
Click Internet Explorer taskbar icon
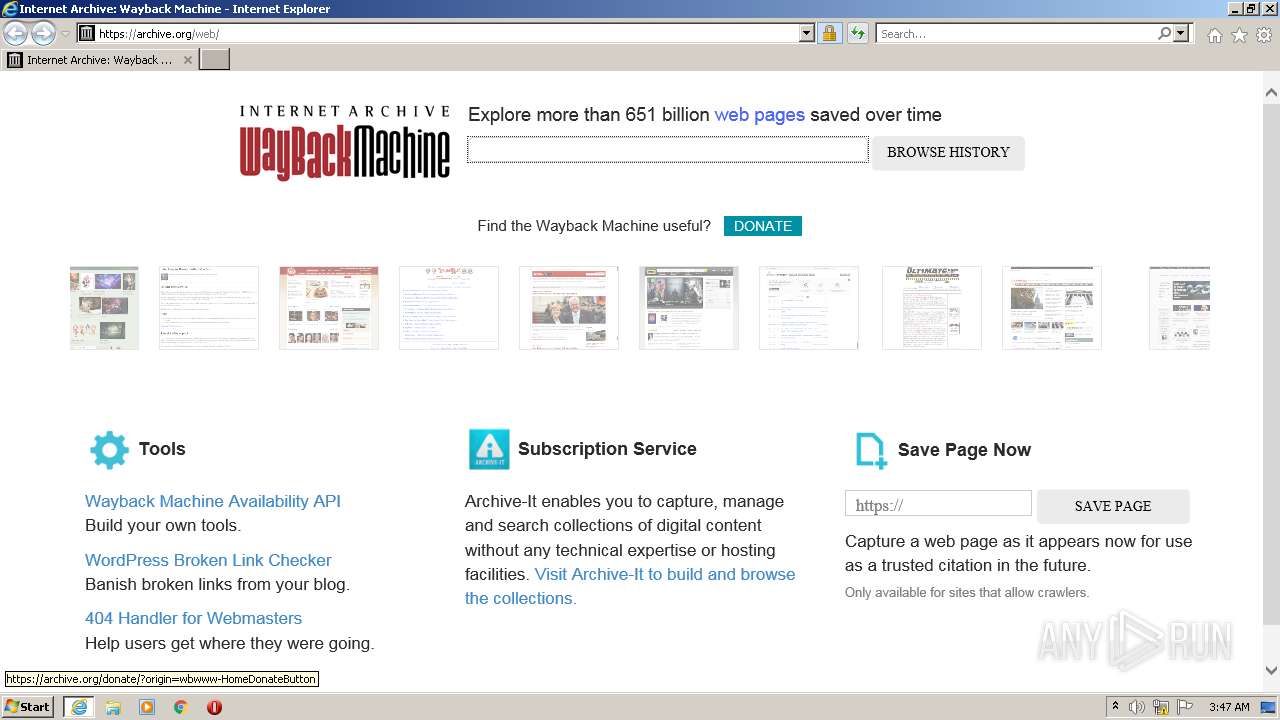78,707
